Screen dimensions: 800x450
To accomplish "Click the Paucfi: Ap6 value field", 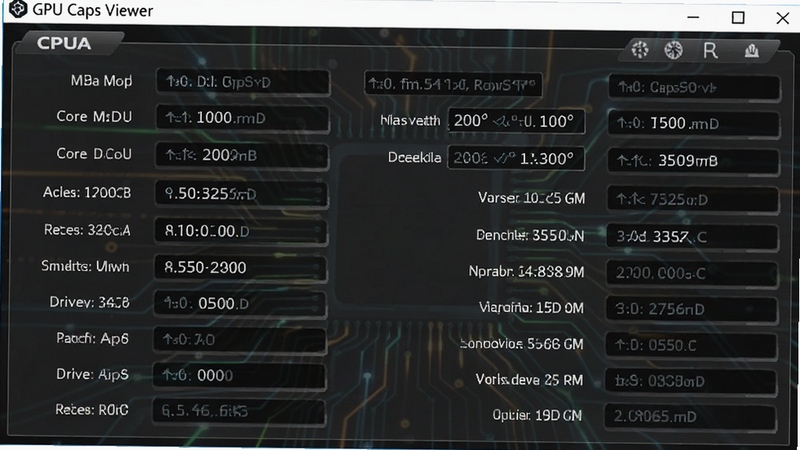I will pos(239,340).
